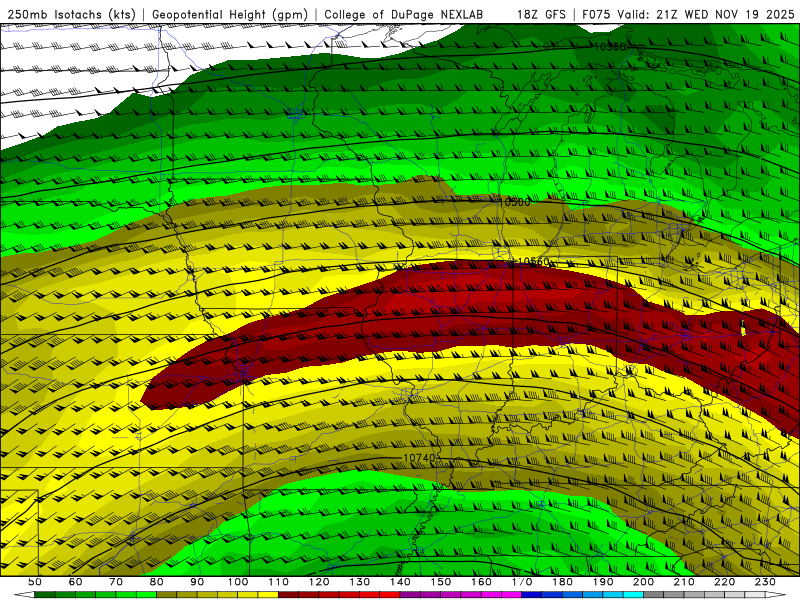Pick the cyan swatch just left of 200
Screen dimensions: 800x600
coord(633,595)
